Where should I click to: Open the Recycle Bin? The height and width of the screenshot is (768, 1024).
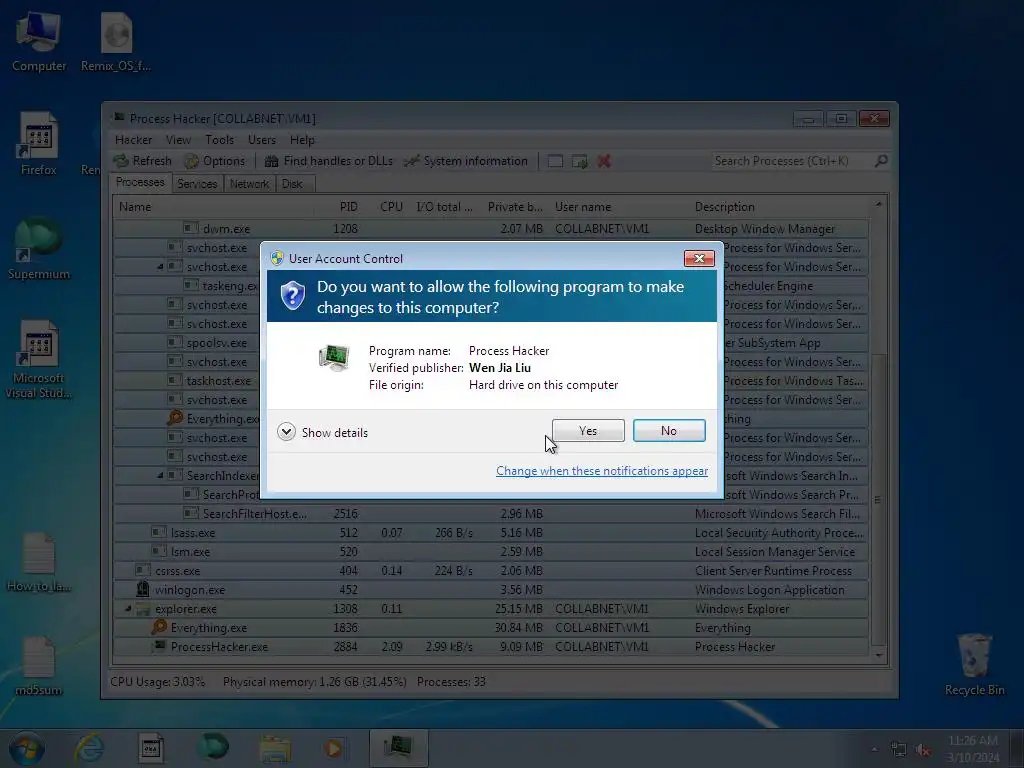coord(974,665)
